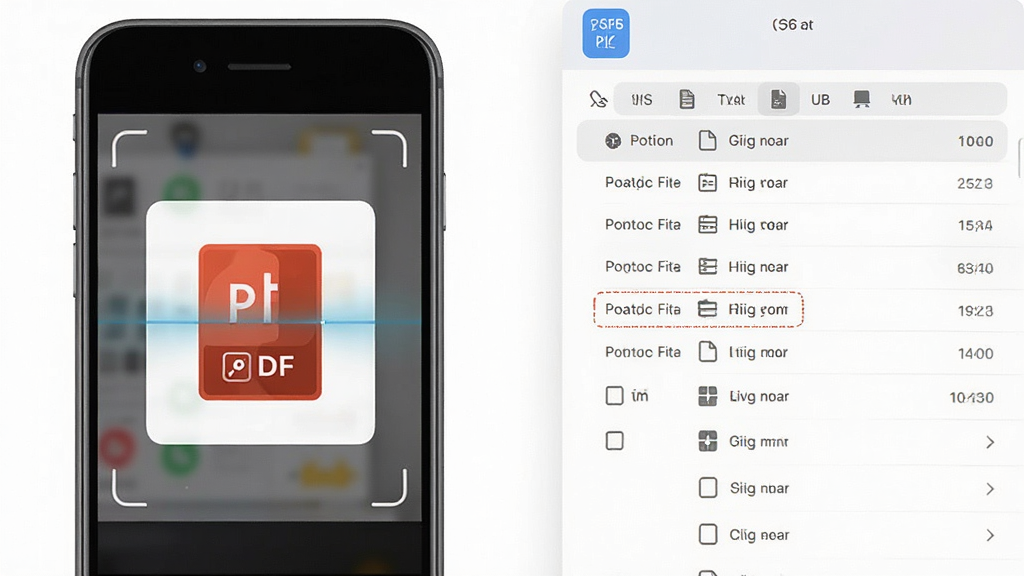Click the grid icon beside Giig mnnr
This screenshot has width=1024, height=576.
[x=707, y=441]
